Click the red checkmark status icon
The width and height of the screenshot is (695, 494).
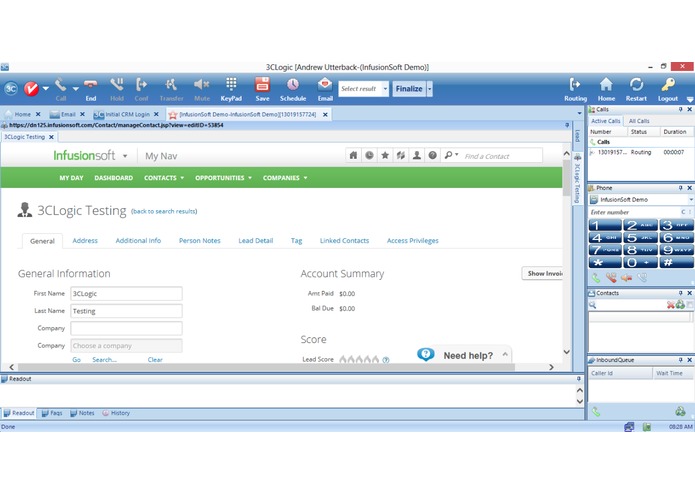31,89
